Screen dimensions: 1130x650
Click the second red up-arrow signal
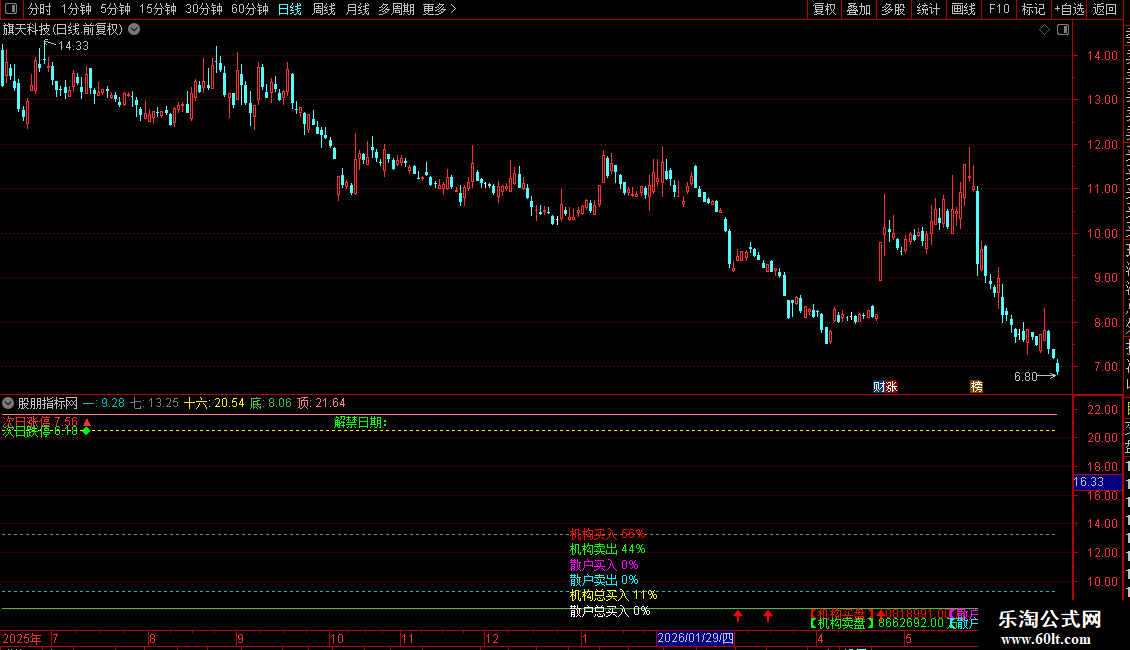(x=768, y=616)
